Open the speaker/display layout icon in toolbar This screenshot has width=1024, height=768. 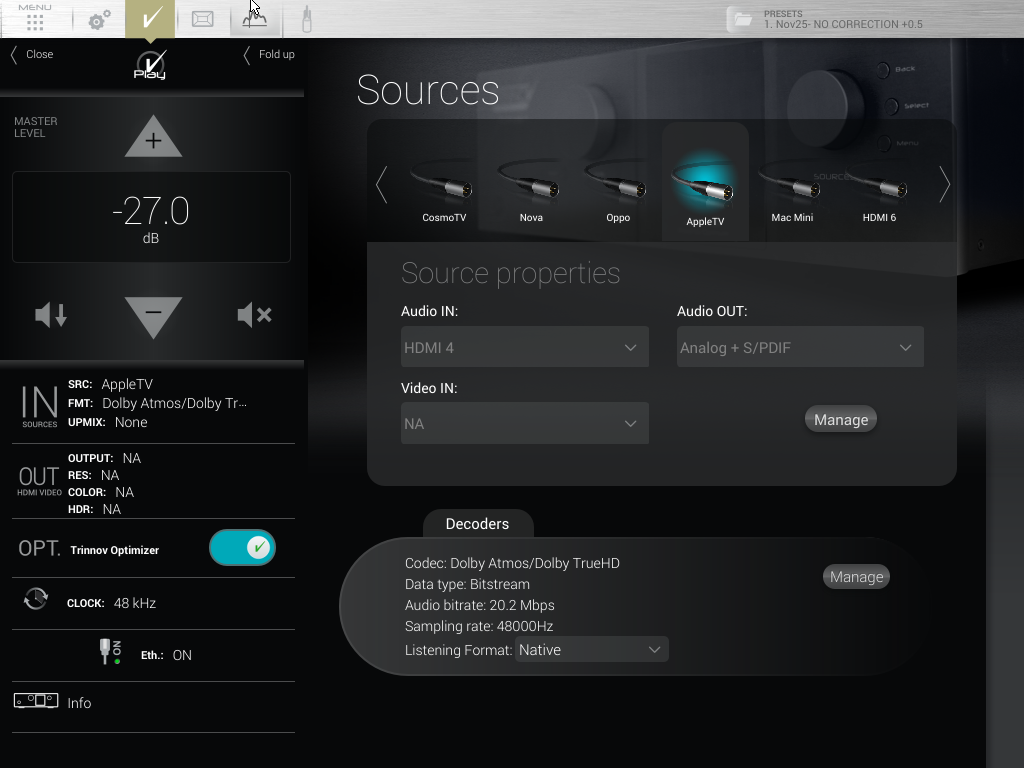(x=202, y=18)
